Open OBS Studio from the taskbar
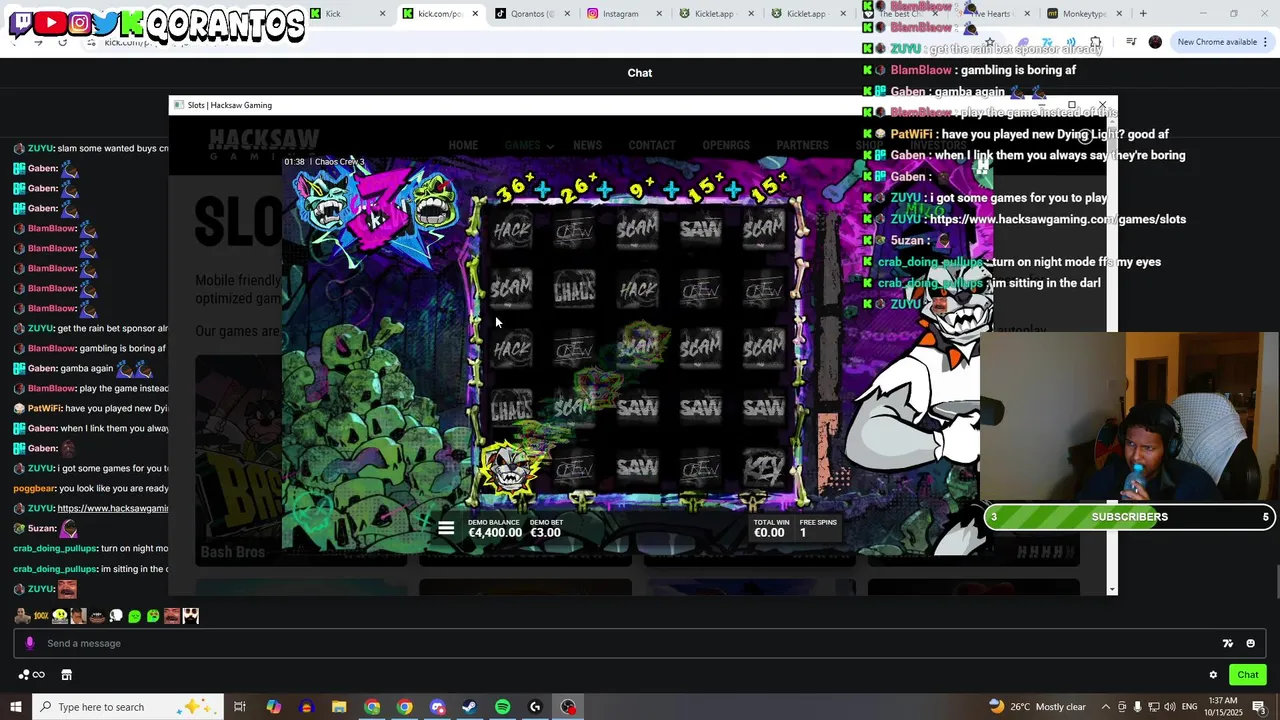The image size is (1280, 720). click(x=568, y=707)
